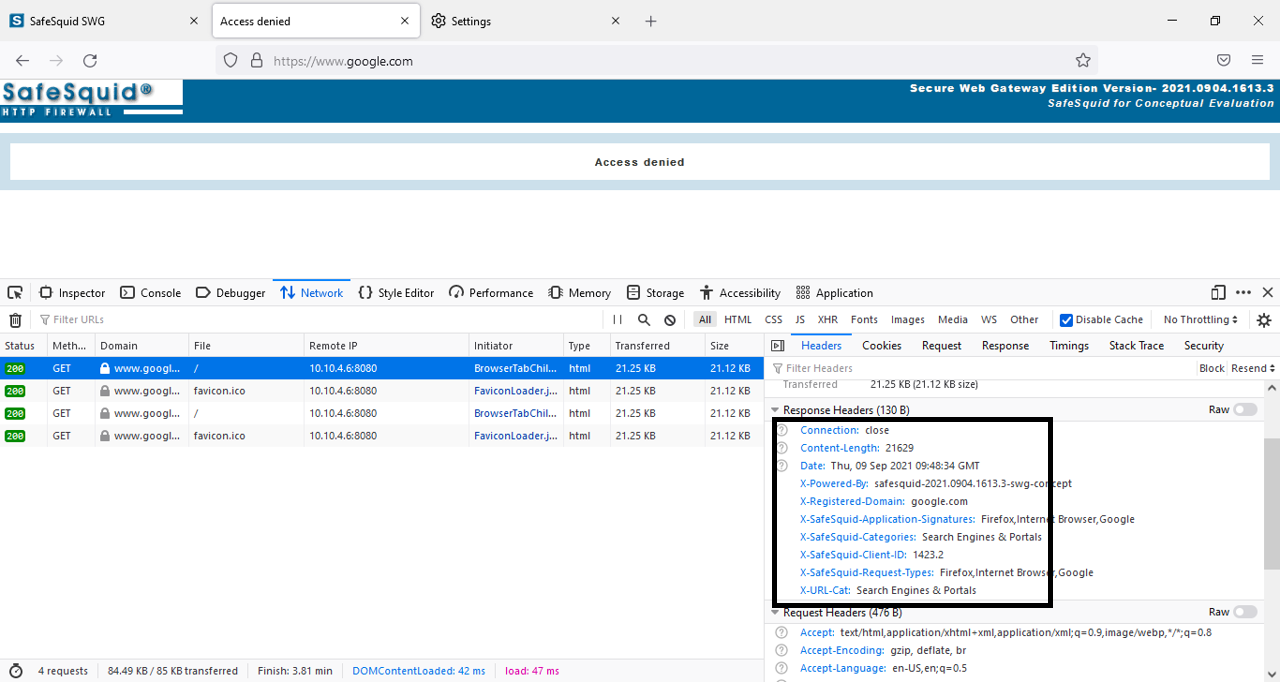Viewport: 1280px width, 682px height.
Task: Collapse the Response Headers section
Action: (x=775, y=410)
